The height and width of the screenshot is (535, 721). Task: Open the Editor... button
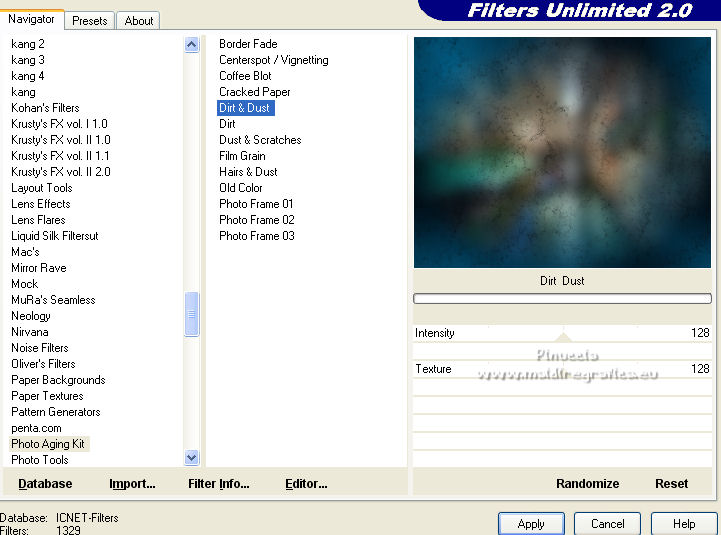click(x=306, y=483)
